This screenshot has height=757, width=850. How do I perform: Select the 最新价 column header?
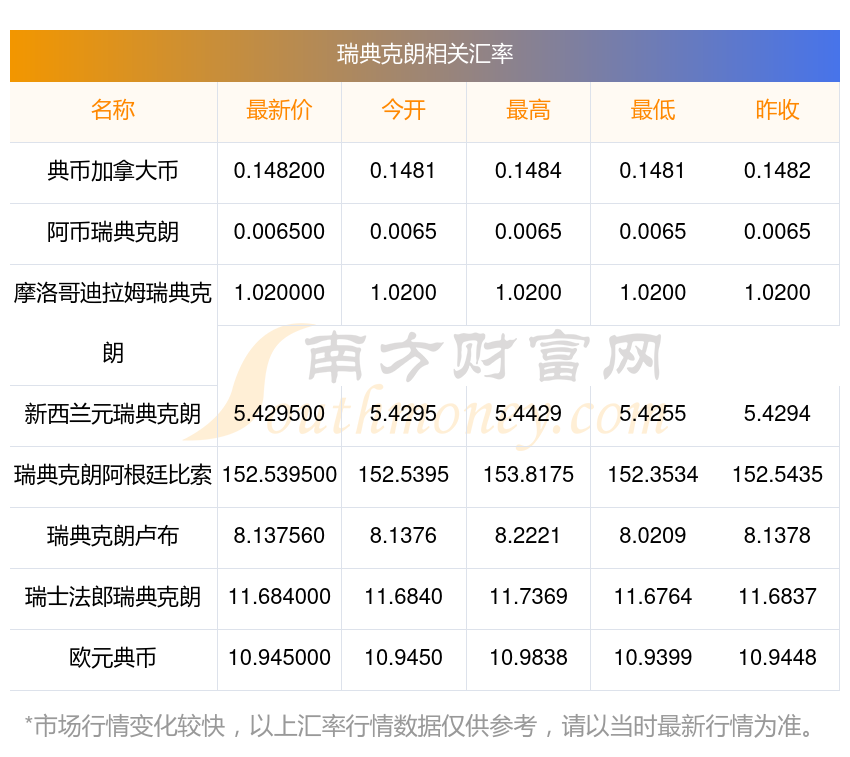(279, 110)
